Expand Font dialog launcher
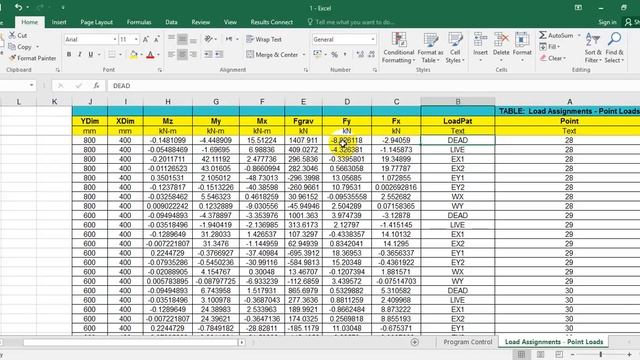640x360 pixels. pos(160,70)
